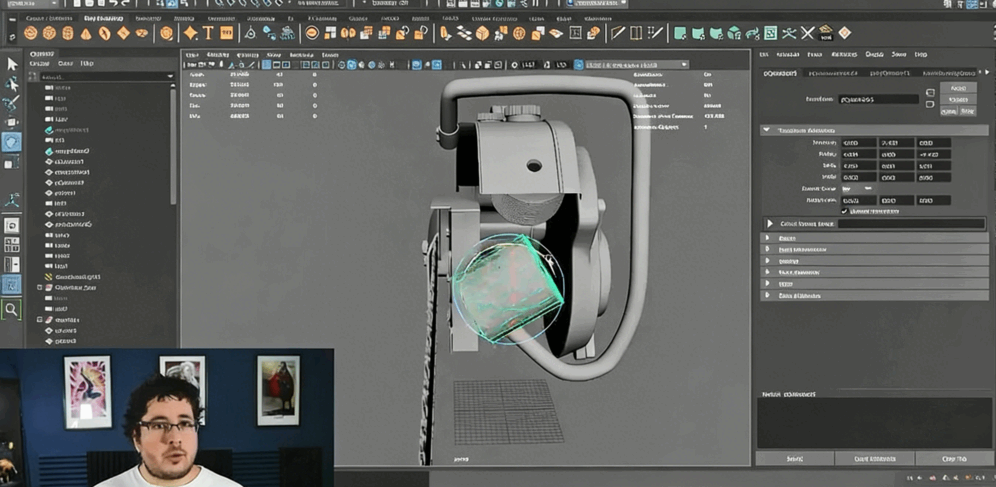Open the Outliner search field dropdown arrow

tap(170, 76)
